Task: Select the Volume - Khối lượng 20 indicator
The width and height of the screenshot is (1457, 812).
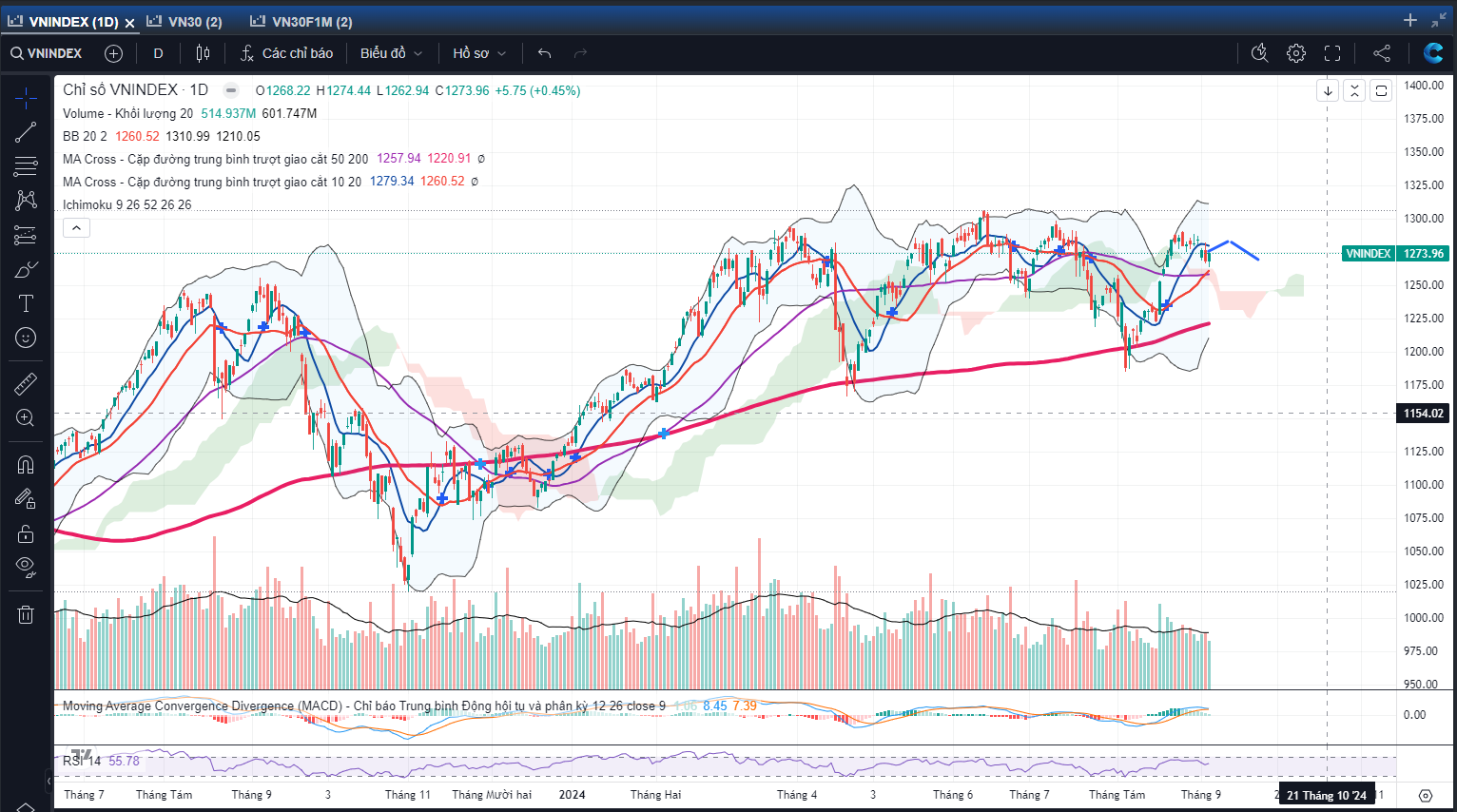Action: coord(127,113)
